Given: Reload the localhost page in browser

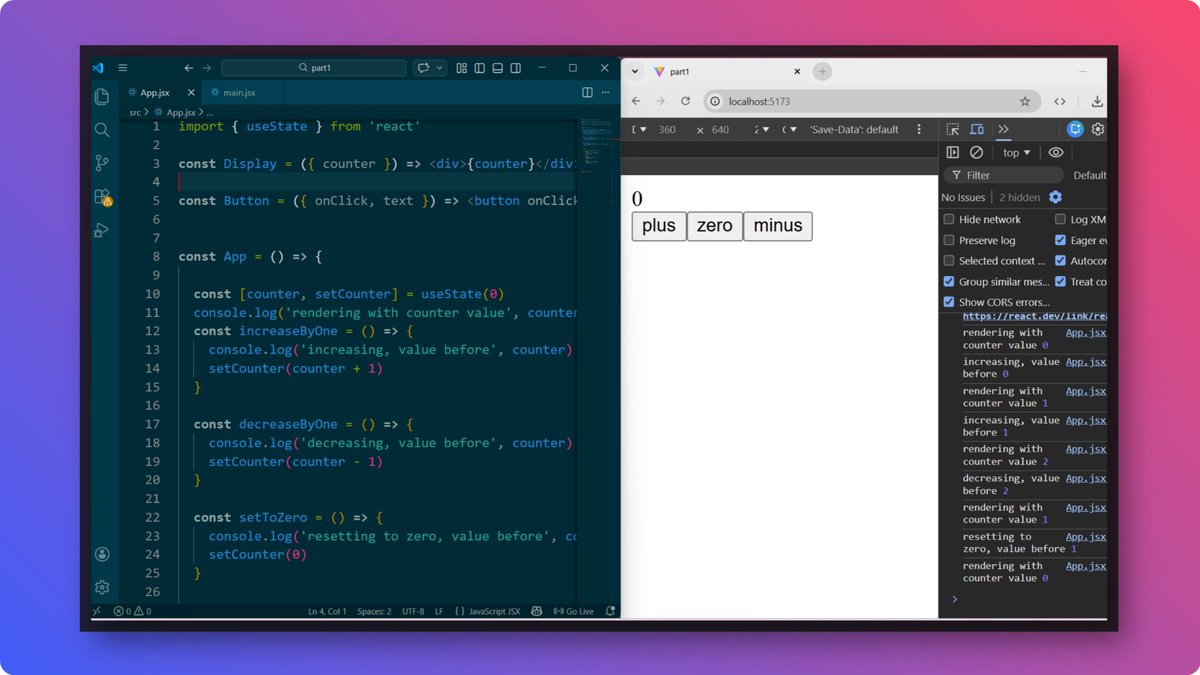Looking at the screenshot, I should 685,101.
